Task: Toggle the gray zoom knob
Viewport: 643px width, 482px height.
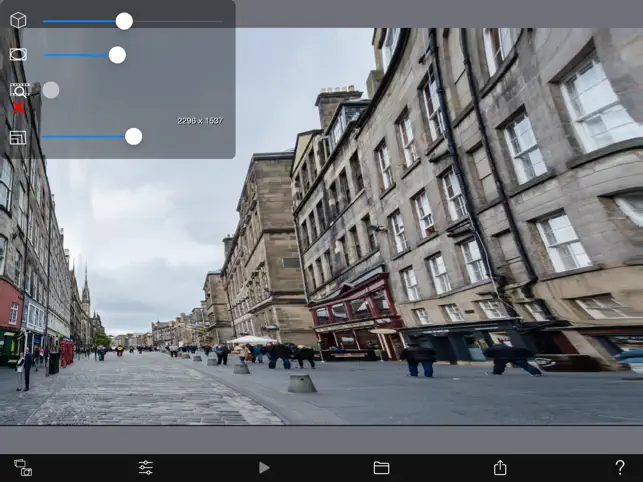Action: point(51,90)
